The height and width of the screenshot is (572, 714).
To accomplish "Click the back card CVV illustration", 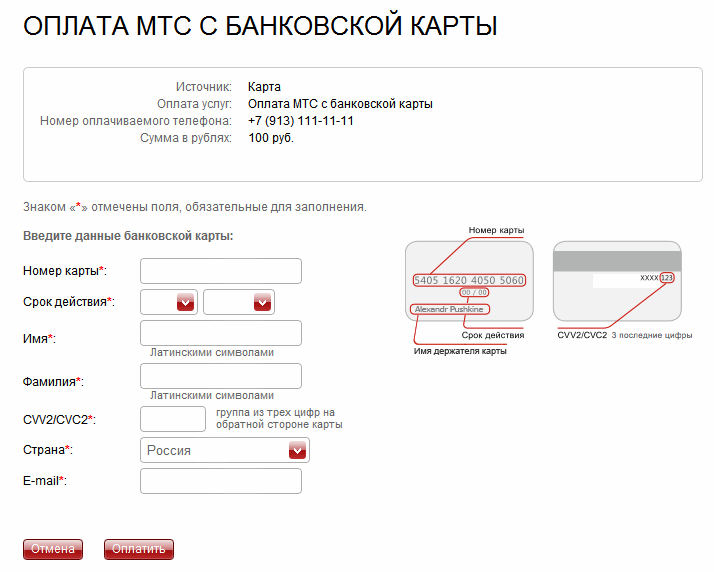I will pos(617,281).
